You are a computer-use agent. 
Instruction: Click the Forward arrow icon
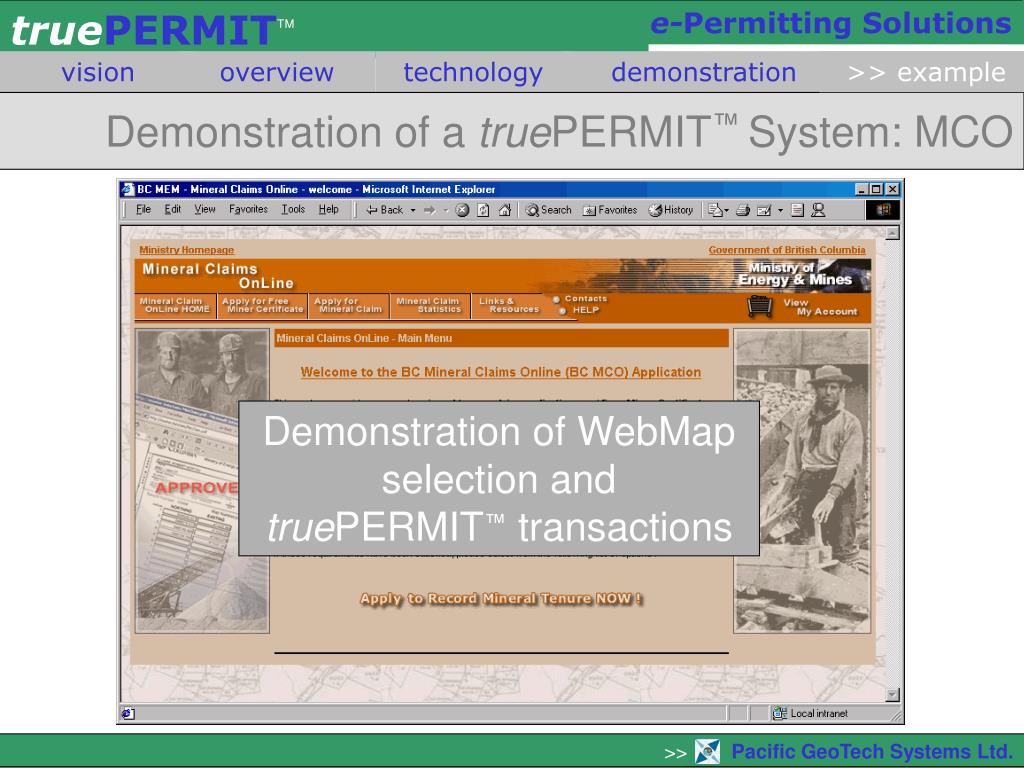point(429,210)
